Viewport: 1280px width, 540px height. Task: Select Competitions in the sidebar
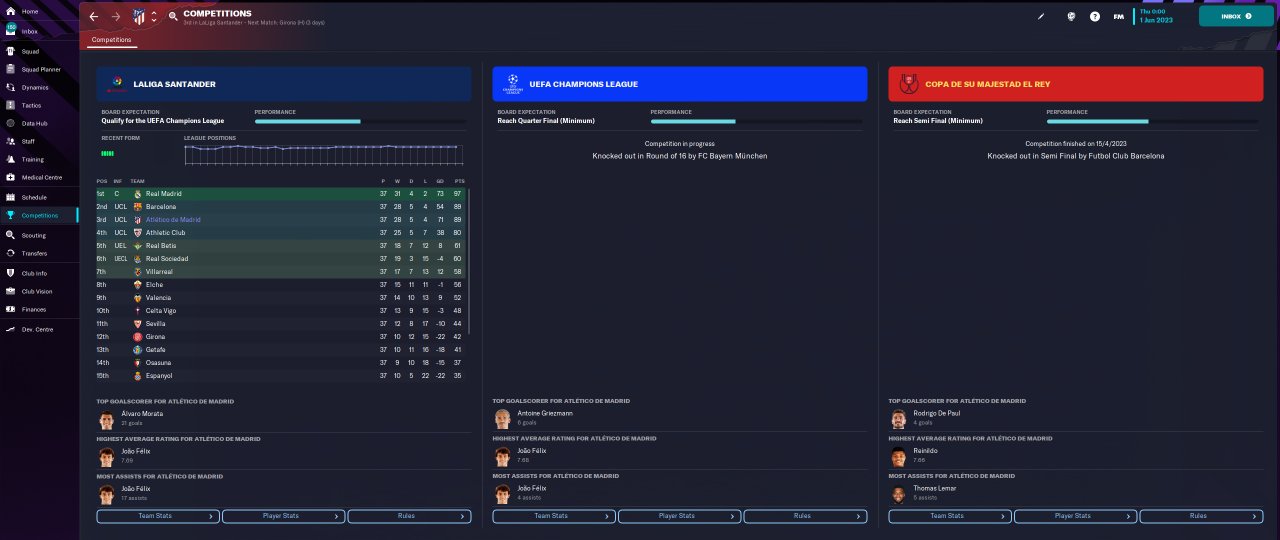[38, 215]
